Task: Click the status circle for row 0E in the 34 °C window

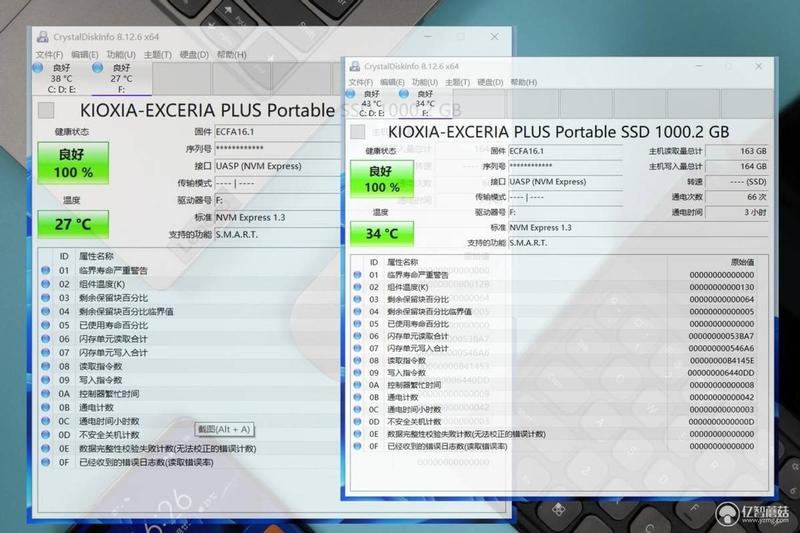Action: pyautogui.click(x=357, y=434)
